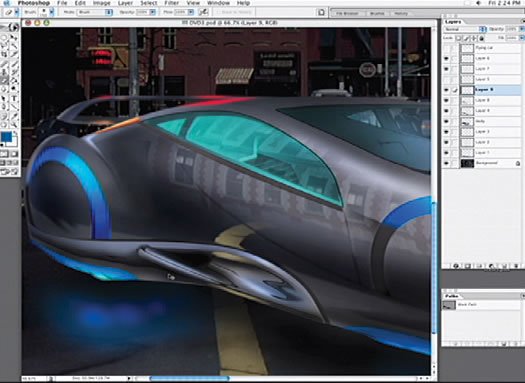Select the Pen tool
Image resolution: width=525 pixels, height=383 pixels.
4,107
